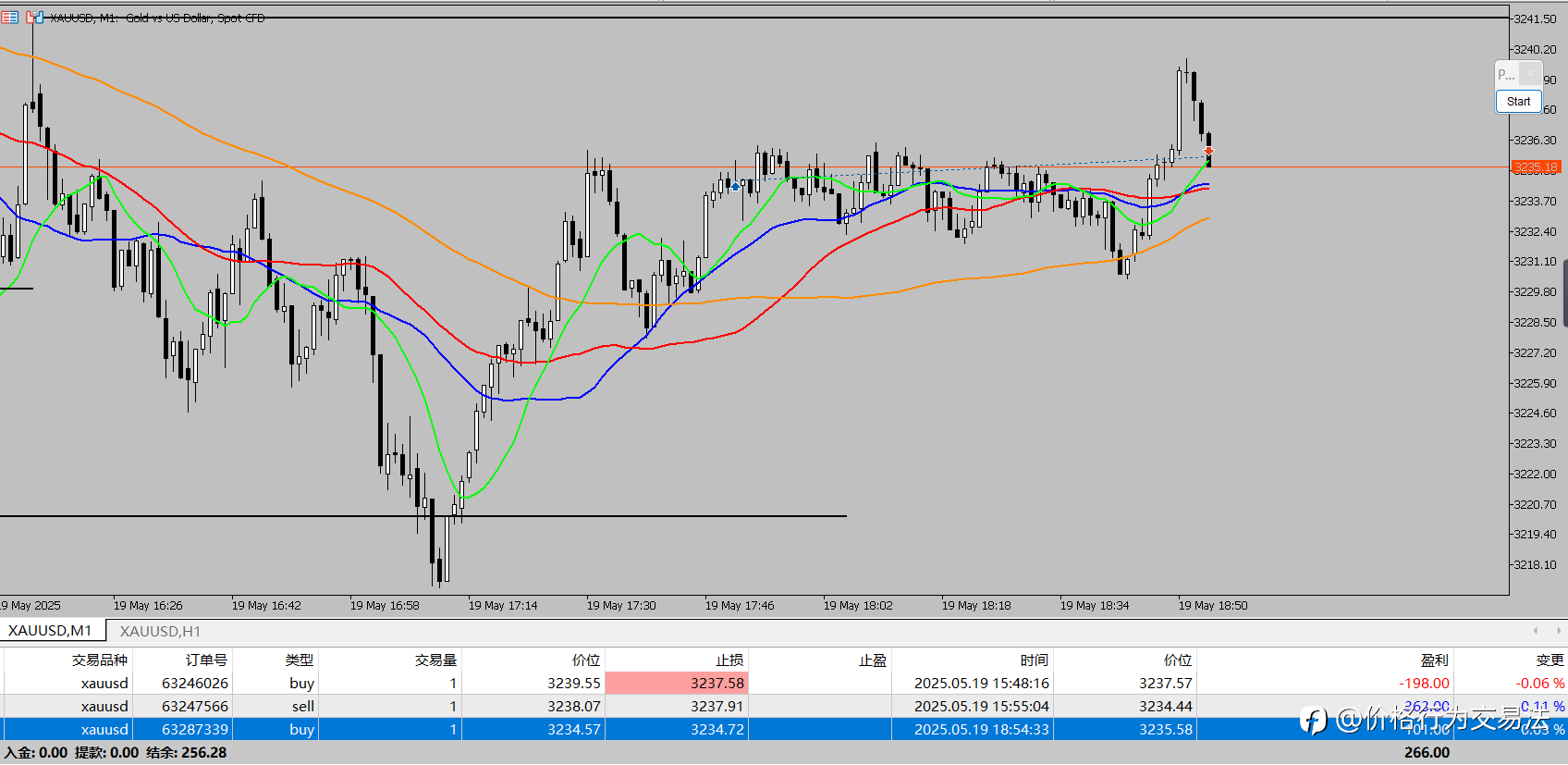Screen dimensions: 1568x765
Task: Select the sell order 63247566 row
Action: 784,707
